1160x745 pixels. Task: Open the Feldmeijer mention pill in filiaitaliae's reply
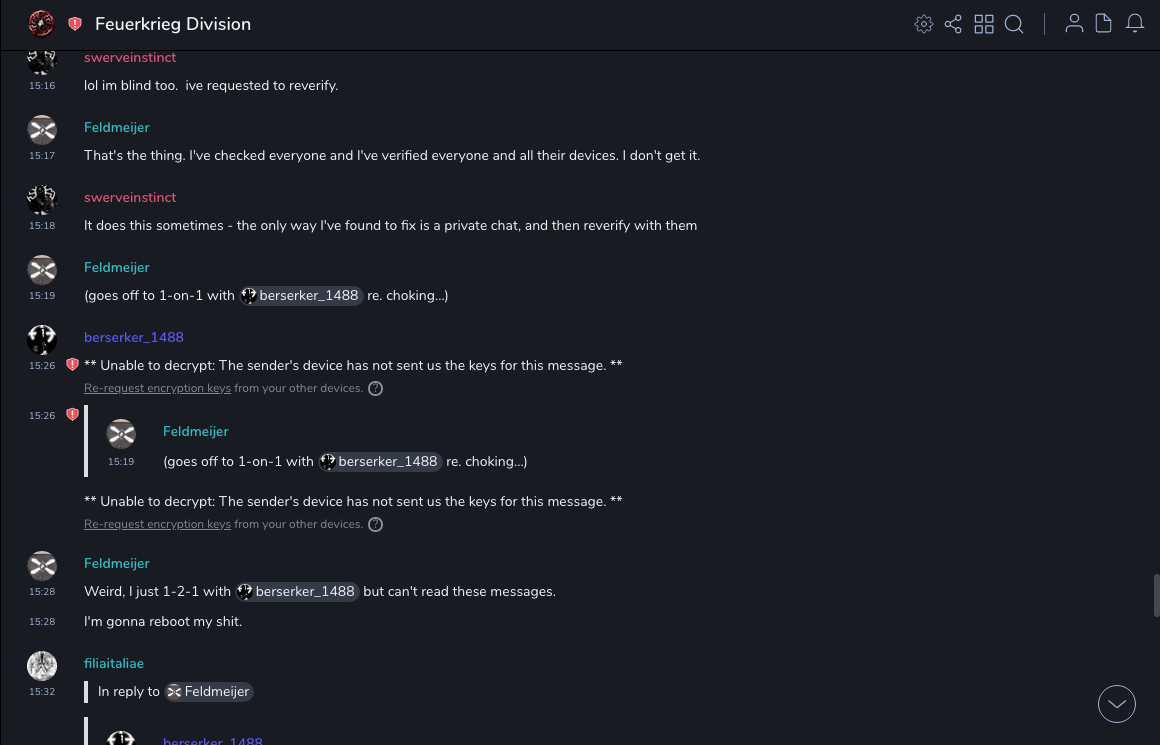pyautogui.click(x=209, y=691)
